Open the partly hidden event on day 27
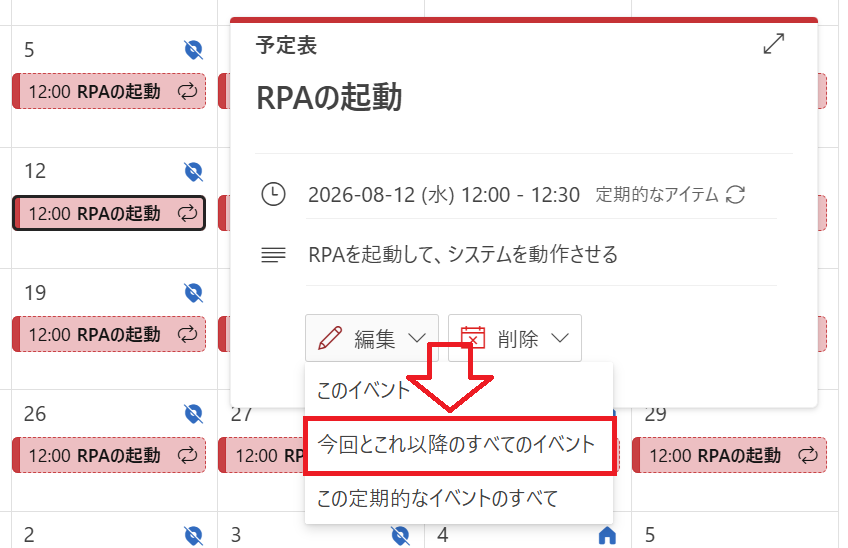The image size is (848, 548). pos(261,455)
